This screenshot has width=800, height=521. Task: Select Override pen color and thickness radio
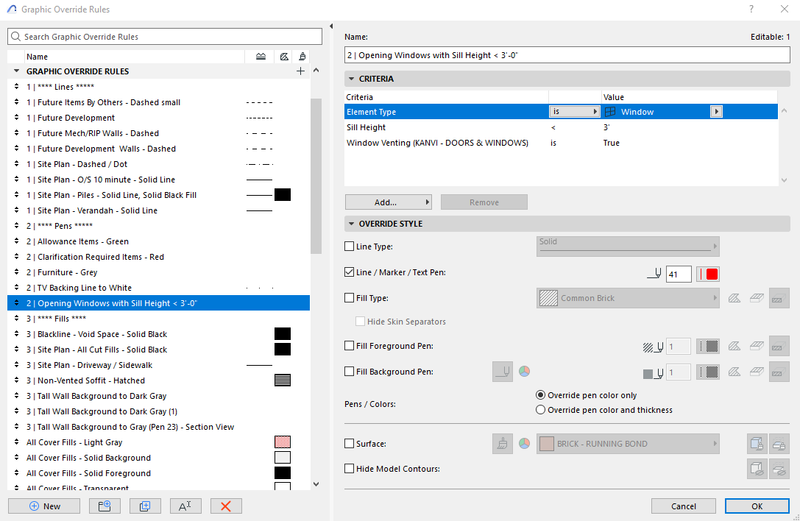pyautogui.click(x=540, y=410)
